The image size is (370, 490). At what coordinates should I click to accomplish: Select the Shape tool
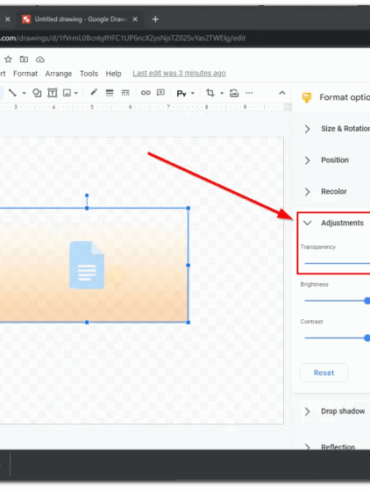click(37, 93)
